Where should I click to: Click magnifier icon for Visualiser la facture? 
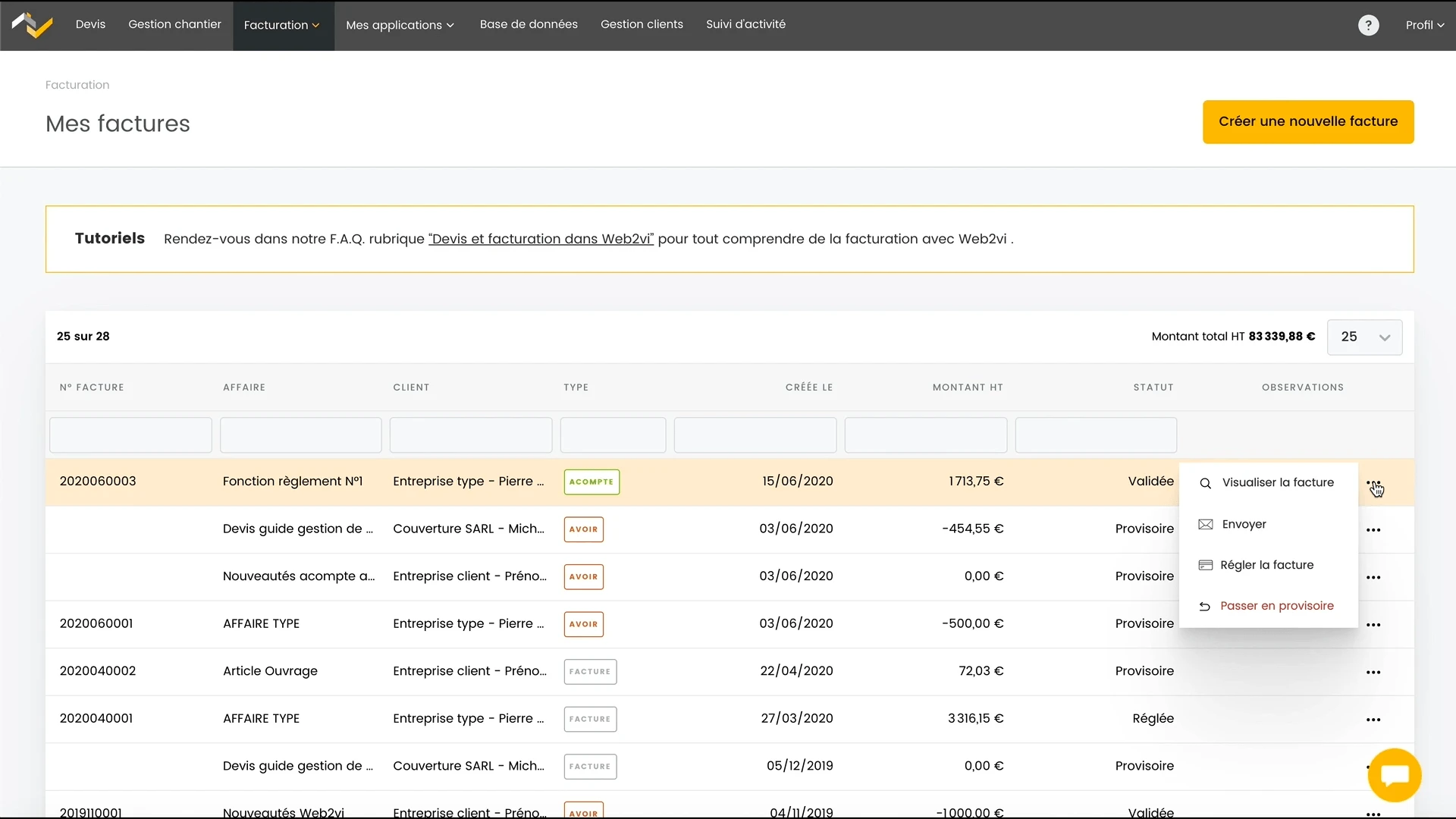pyautogui.click(x=1205, y=483)
